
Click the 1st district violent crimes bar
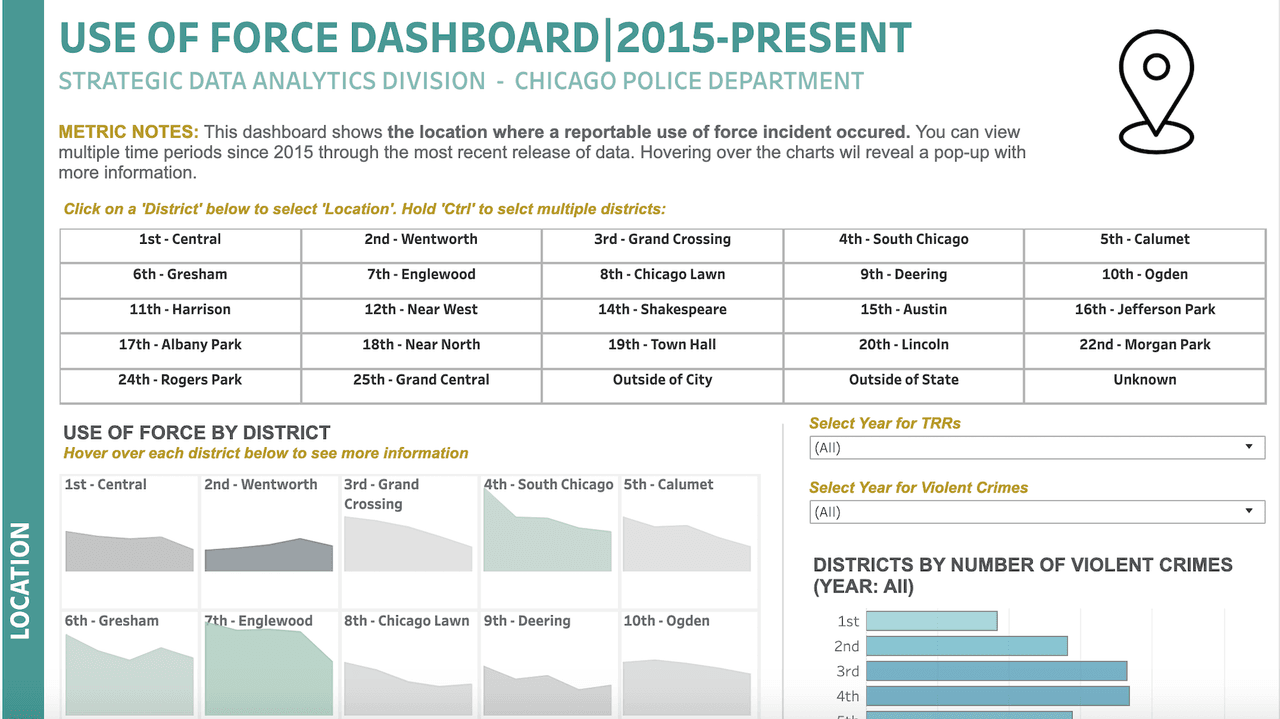coord(931,621)
